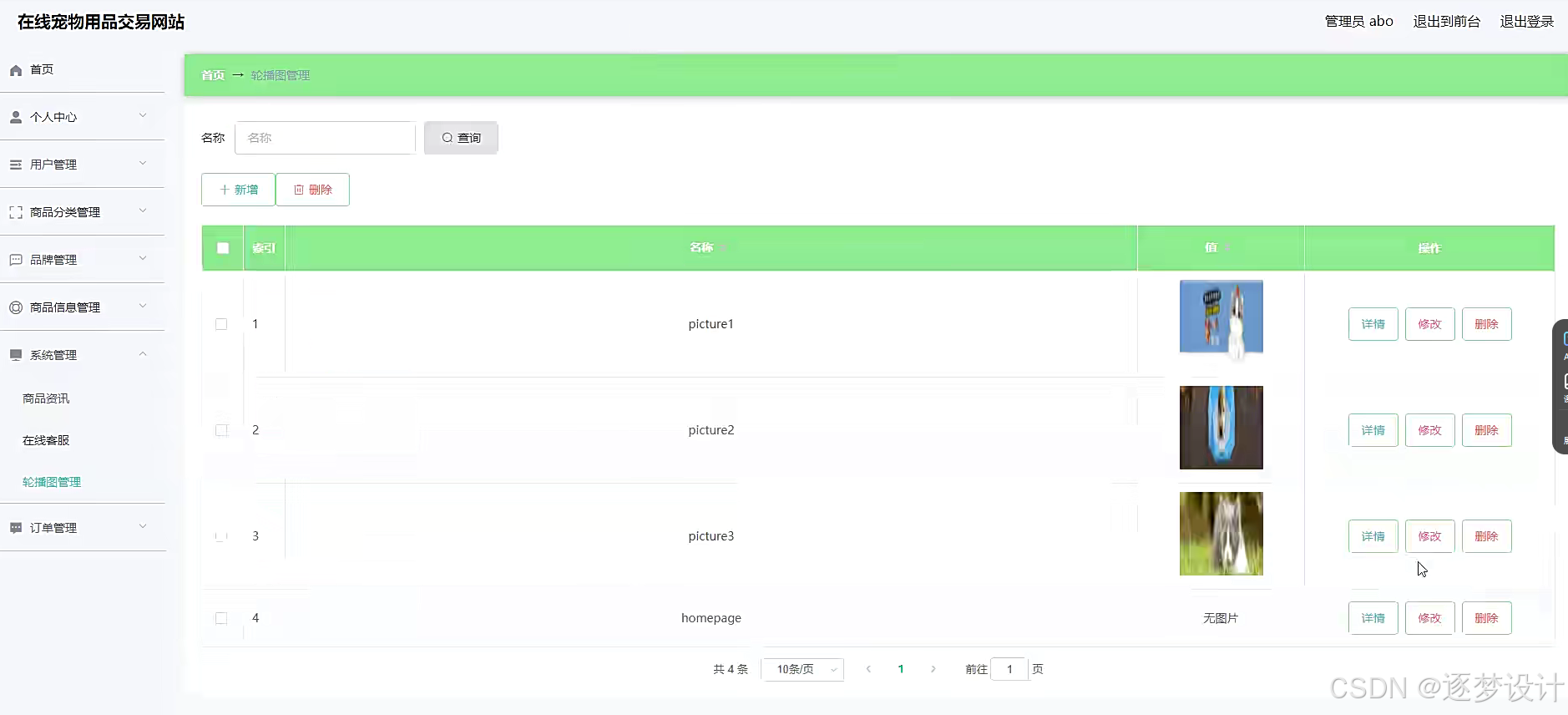
Task: Select 轮播图管理 submenu item
Action: [x=52, y=482]
